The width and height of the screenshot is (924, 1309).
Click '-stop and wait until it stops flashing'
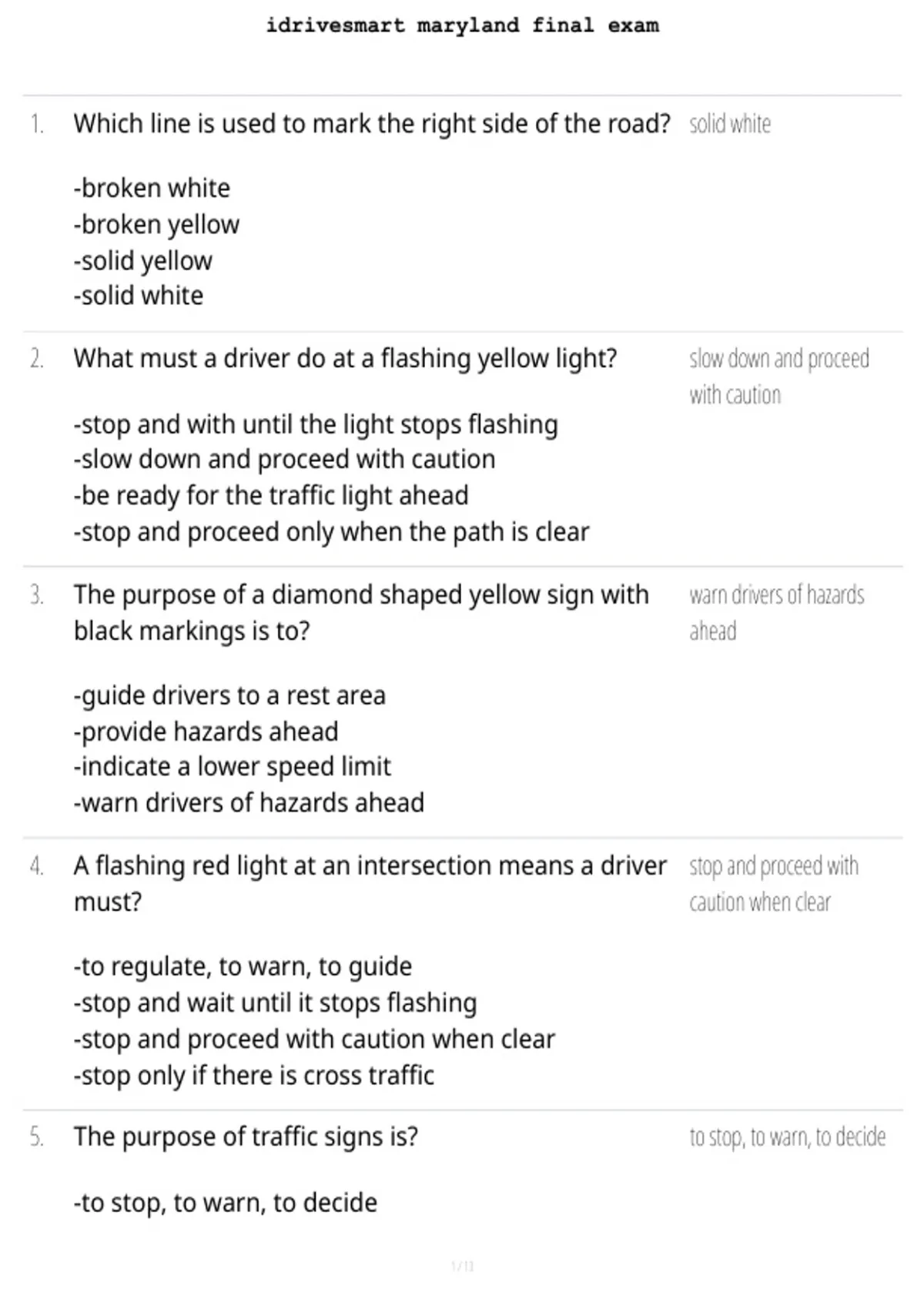(x=275, y=1003)
